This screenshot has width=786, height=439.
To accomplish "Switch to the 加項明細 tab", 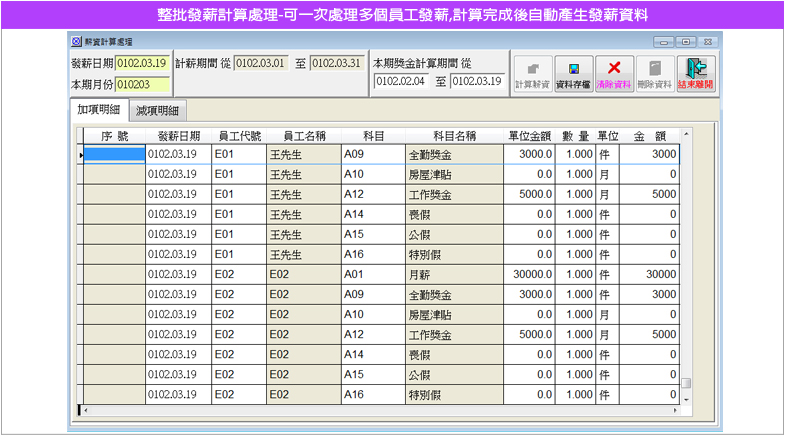I will coord(99,110).
